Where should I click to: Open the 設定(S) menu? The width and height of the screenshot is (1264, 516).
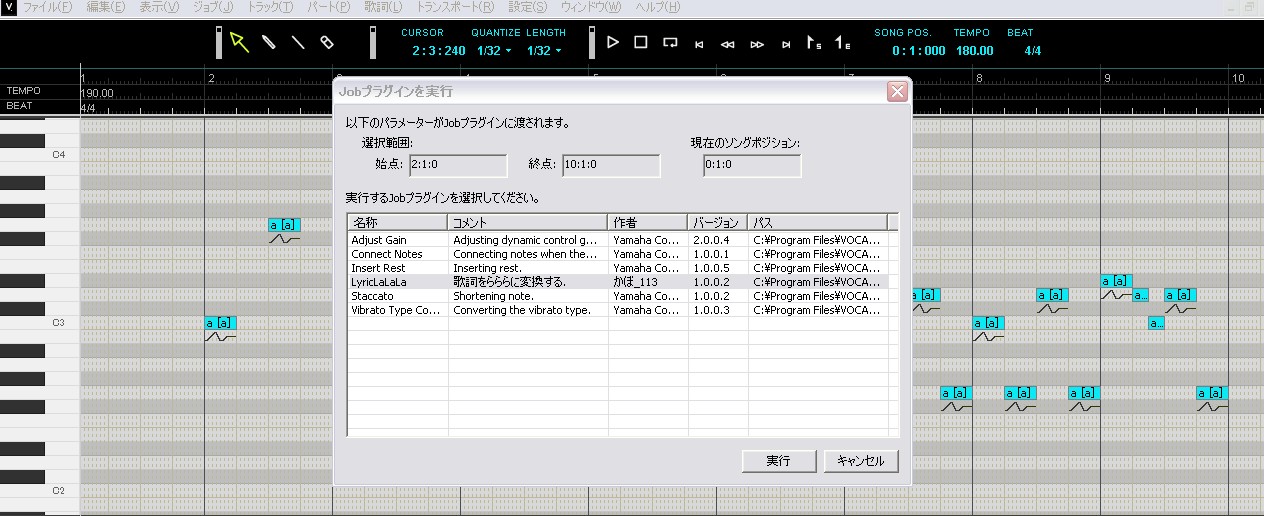point(527,7)
